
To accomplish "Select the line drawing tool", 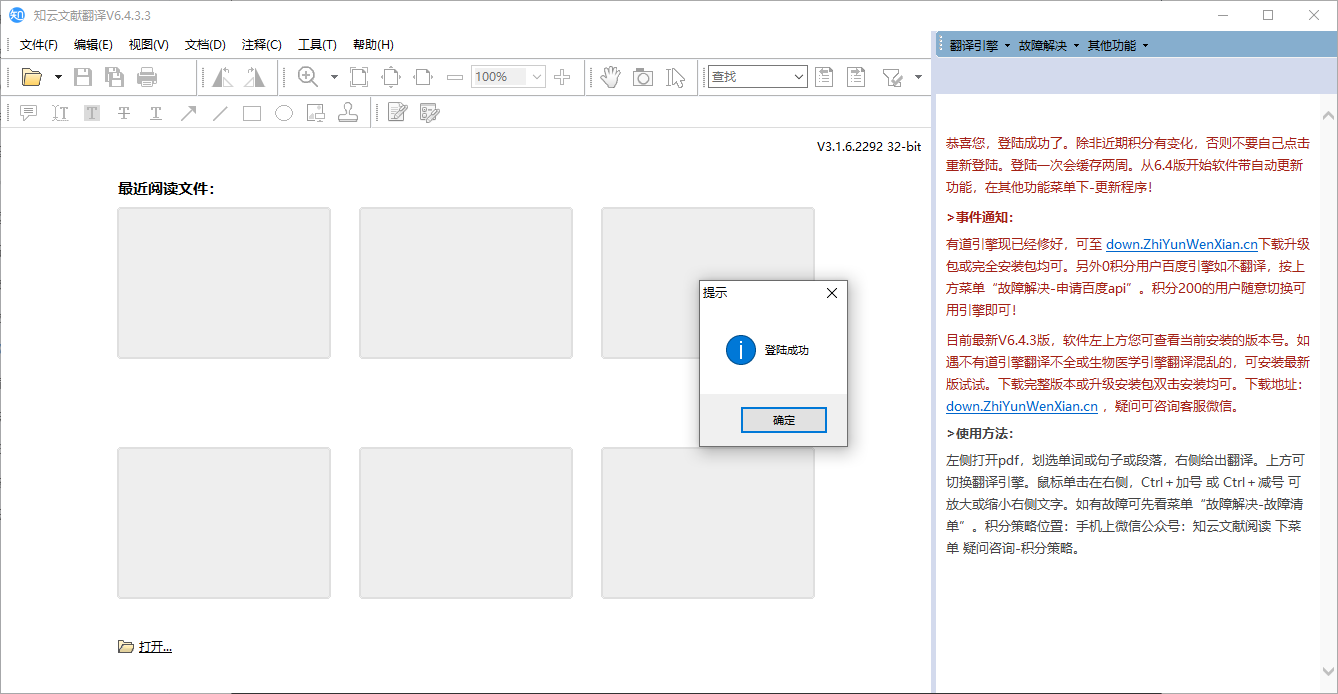I will 220,113.
